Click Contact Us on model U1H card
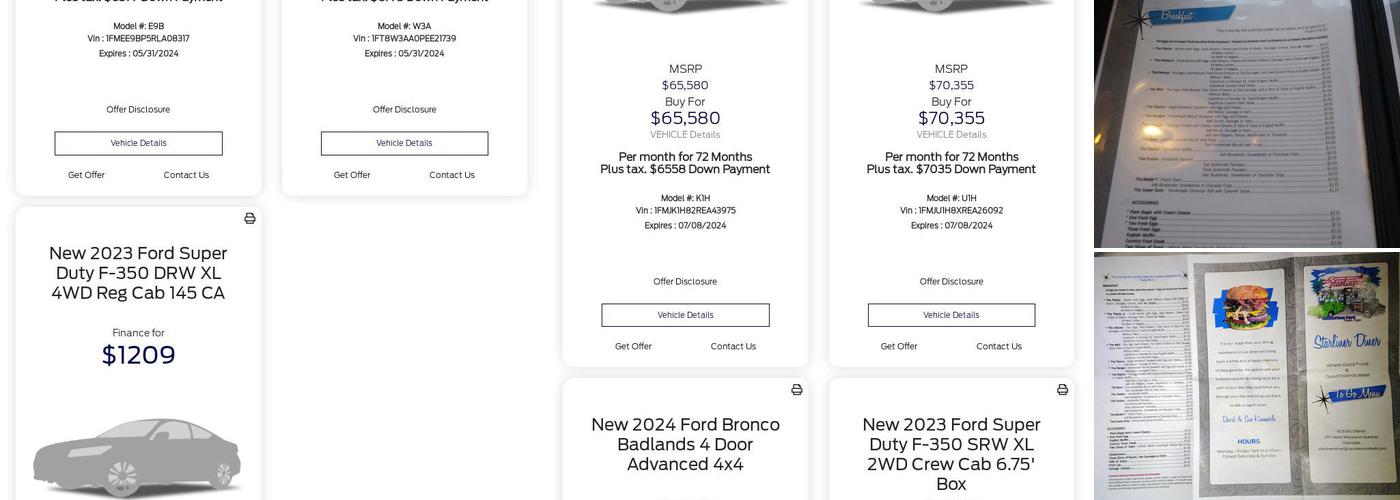The image size is (1400, 500). click(999, 347)
